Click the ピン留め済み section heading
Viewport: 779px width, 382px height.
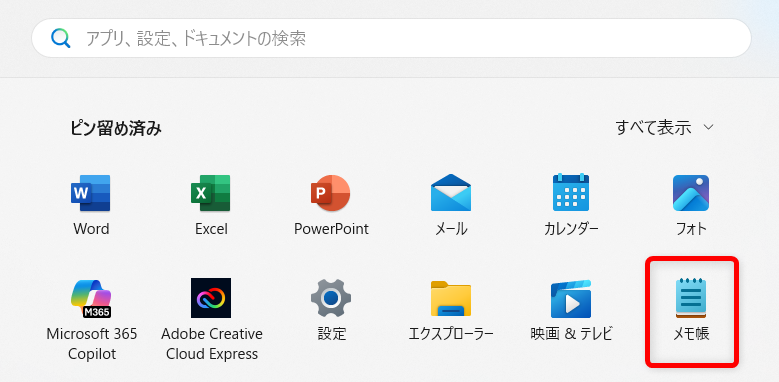(116, 128)
